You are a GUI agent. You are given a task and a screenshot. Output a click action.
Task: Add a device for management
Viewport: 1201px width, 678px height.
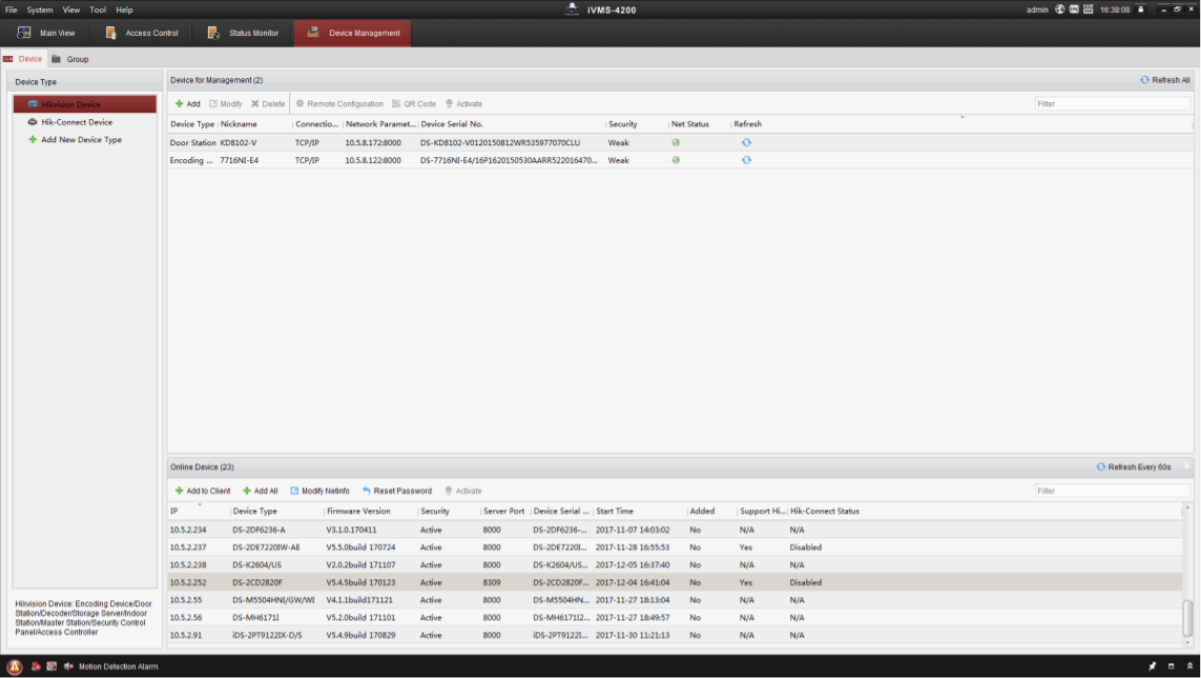(187, 104)
